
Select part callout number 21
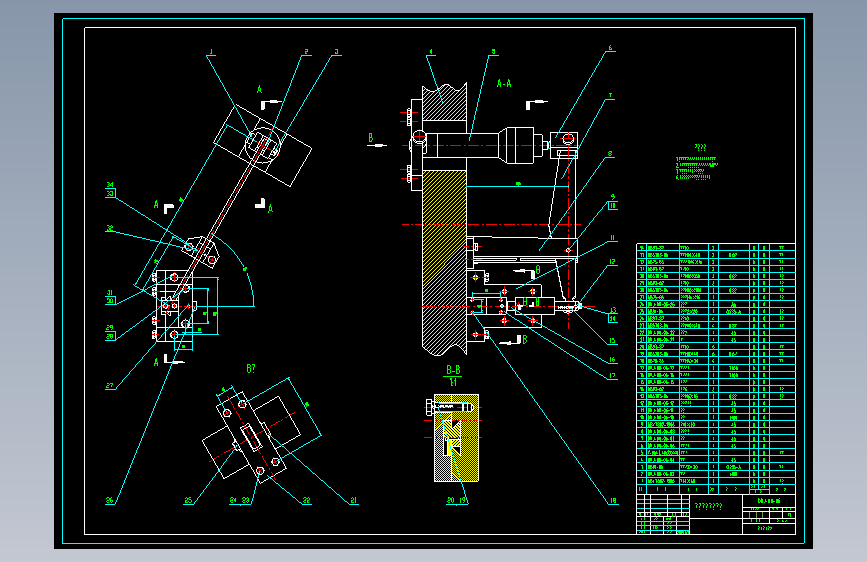point(353,500)
